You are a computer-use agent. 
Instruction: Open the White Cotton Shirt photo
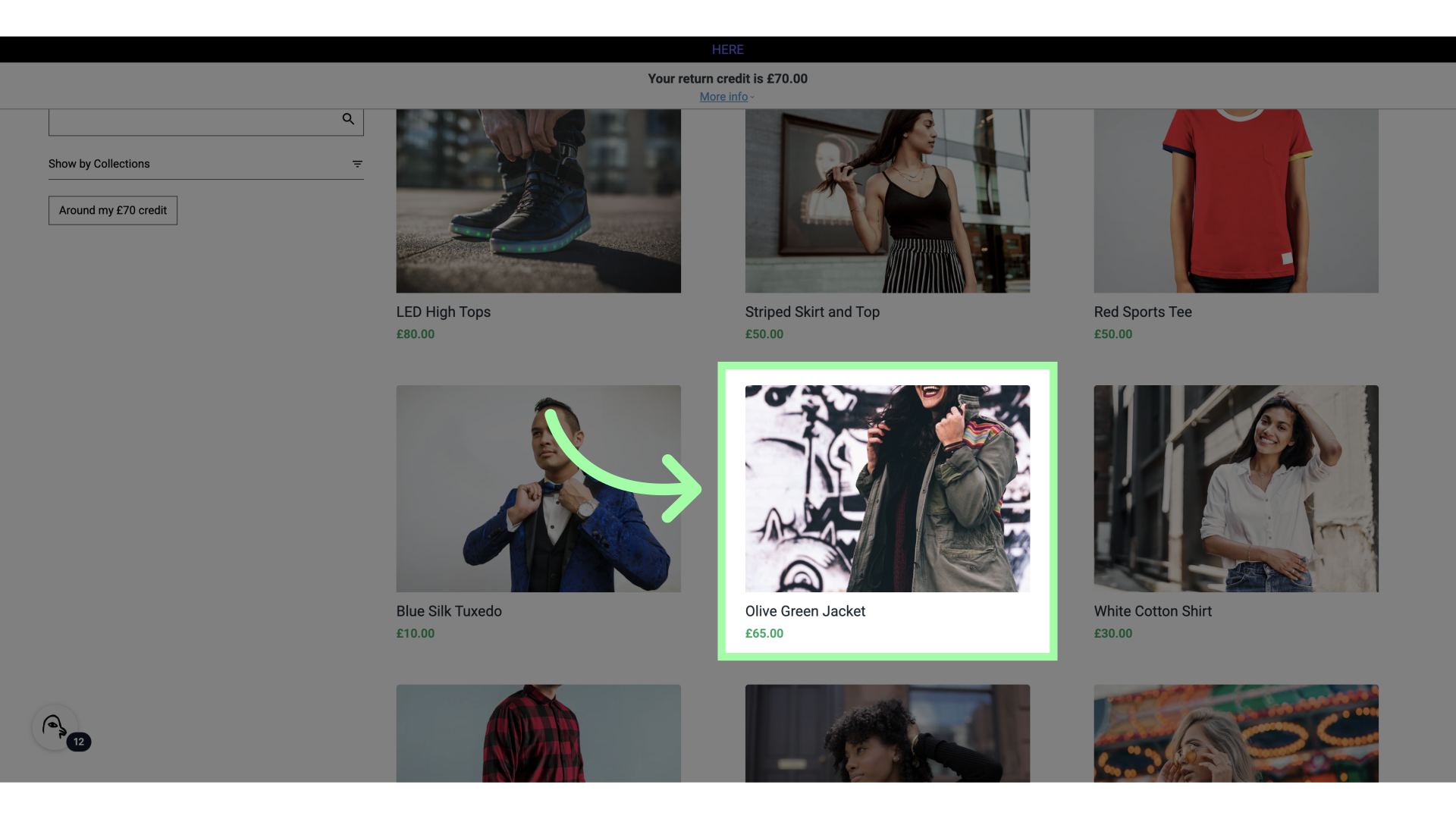click(1236, 489)
